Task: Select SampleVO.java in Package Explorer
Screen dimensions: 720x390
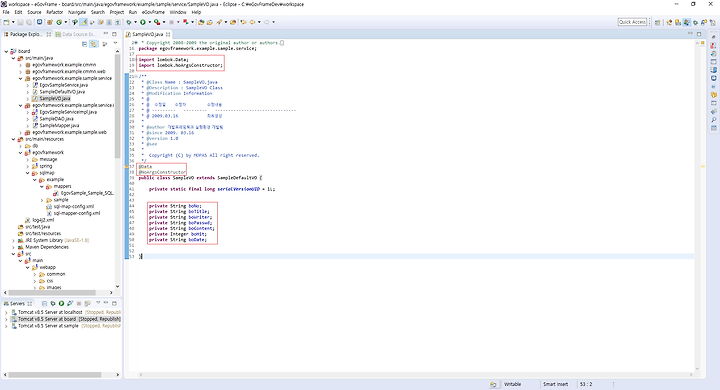Action: click(54, 99)
